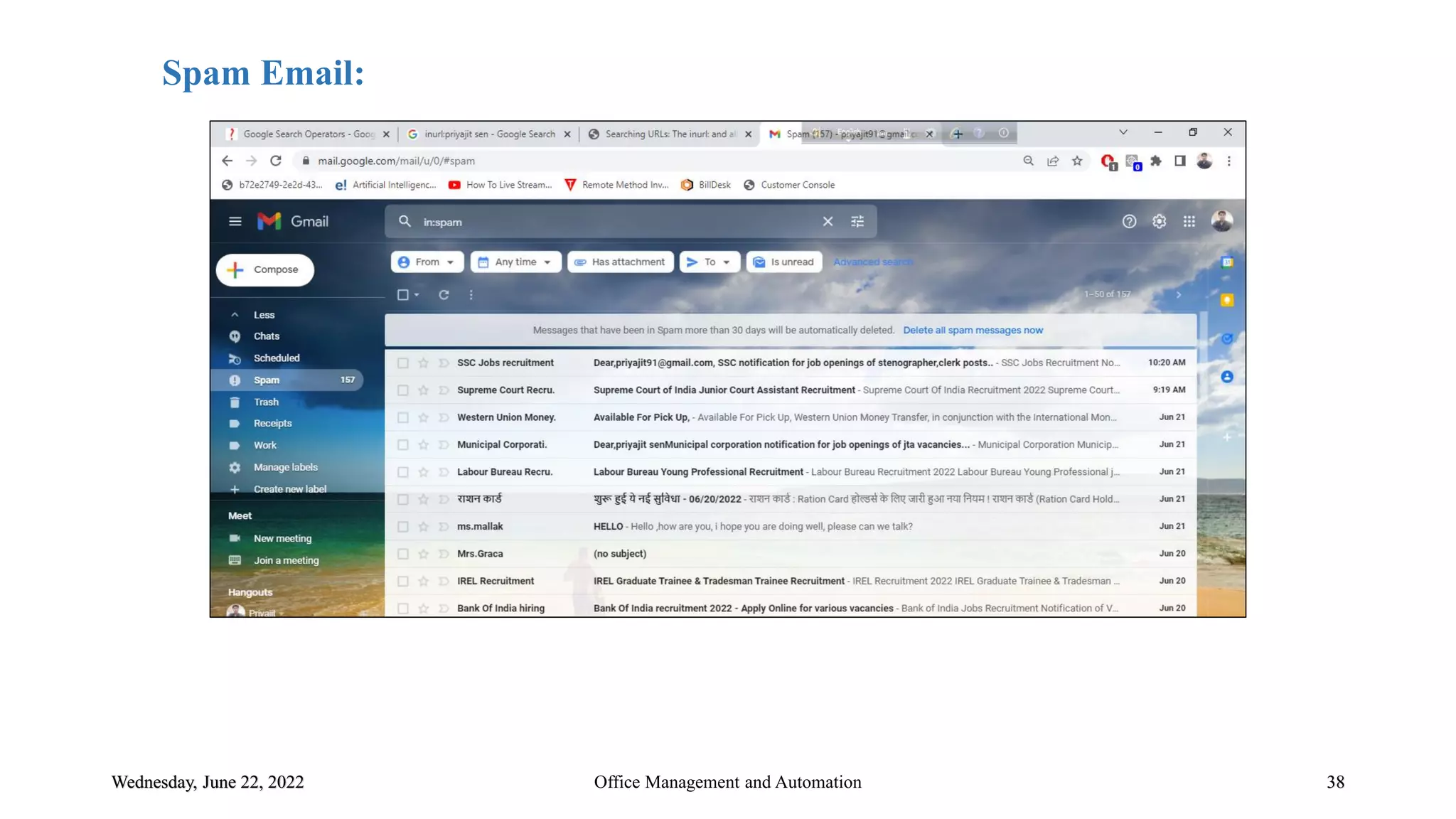Image resolution: width=1456 pixels, height=819 pixels.
Task: Click the Compose button
Action: pos(264,269)
